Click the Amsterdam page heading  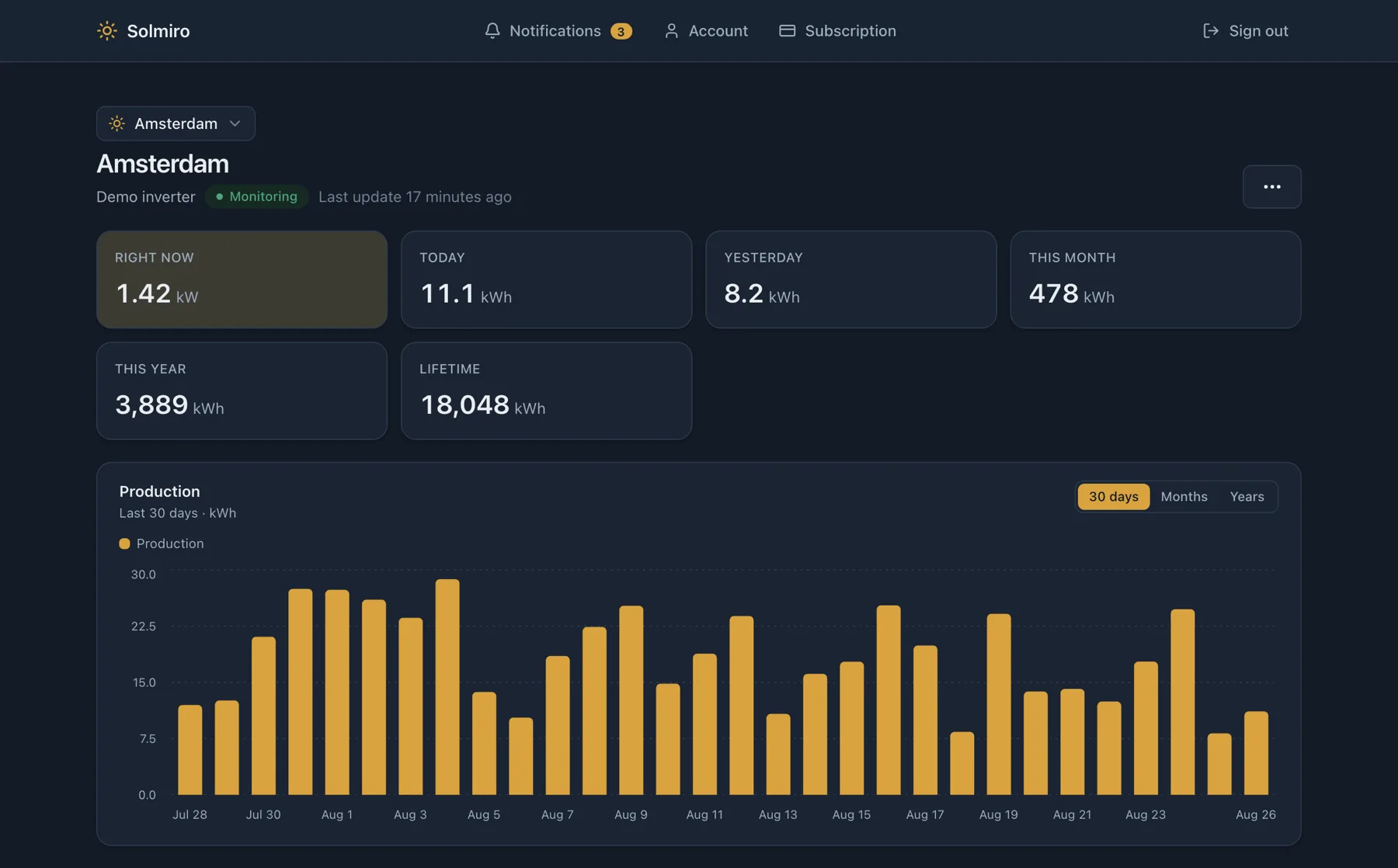[162, 164]
